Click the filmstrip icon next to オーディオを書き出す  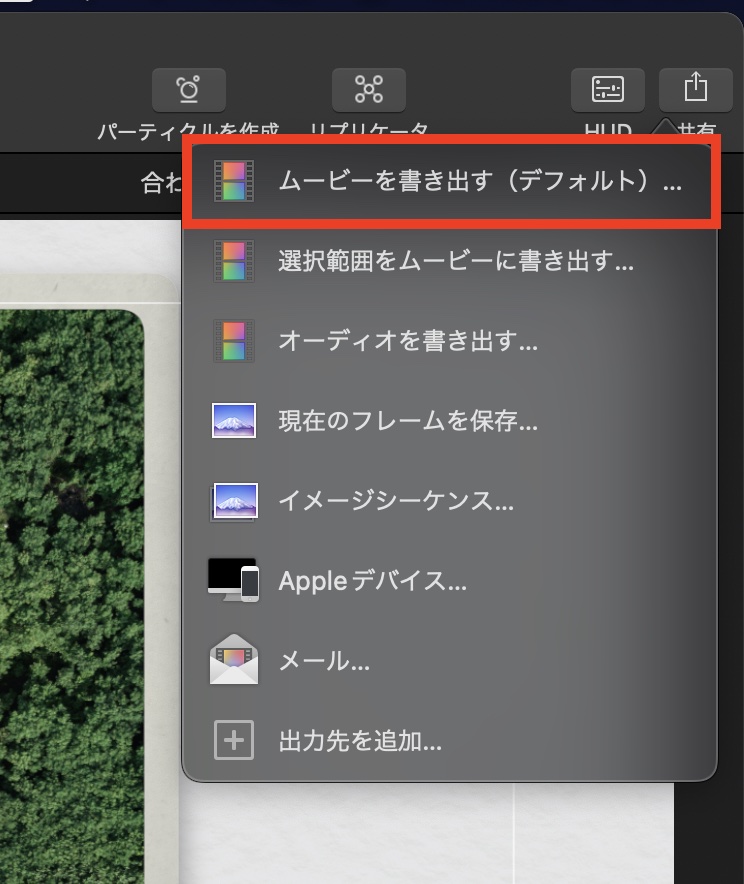(x=234, y=341)
